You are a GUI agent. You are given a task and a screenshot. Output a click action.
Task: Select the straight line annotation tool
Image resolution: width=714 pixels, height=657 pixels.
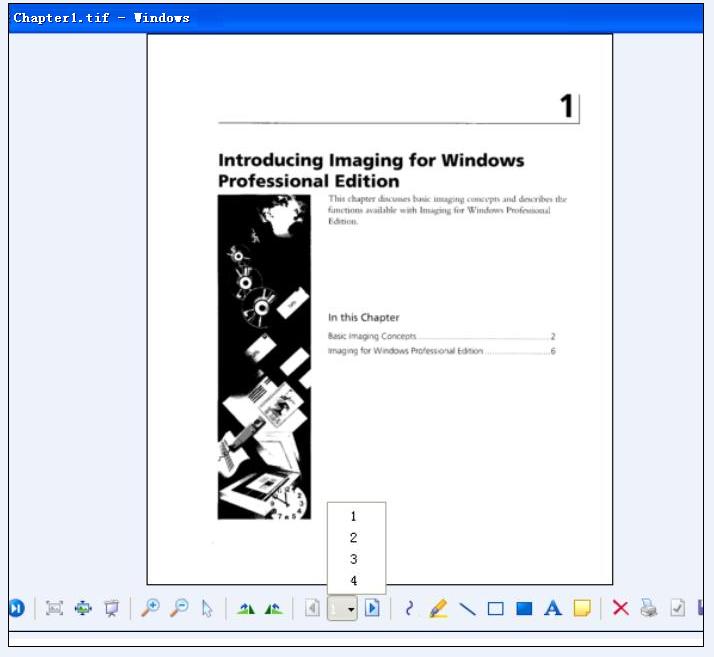tap(467, 609)
